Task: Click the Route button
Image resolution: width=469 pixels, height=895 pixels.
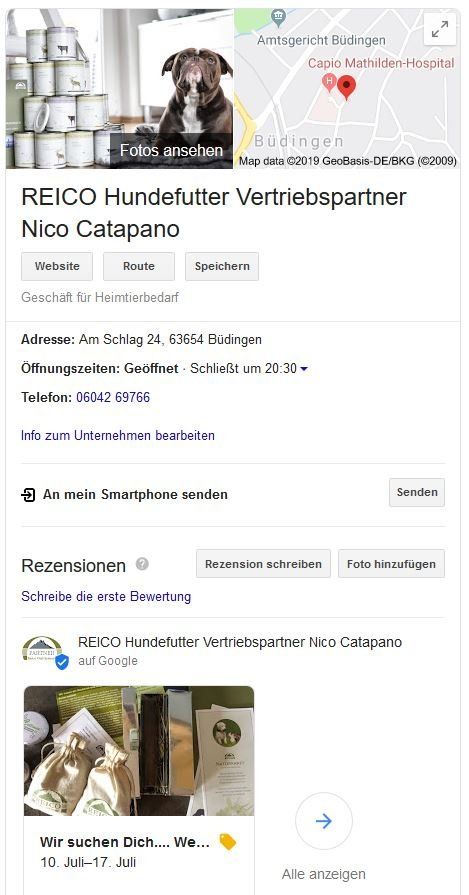Action: pyautogui.click(x=139, y=267)
